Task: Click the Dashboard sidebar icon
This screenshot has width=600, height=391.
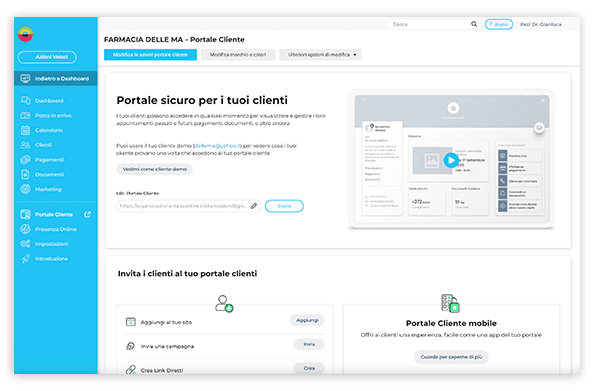Action: (x=25, y=101)
